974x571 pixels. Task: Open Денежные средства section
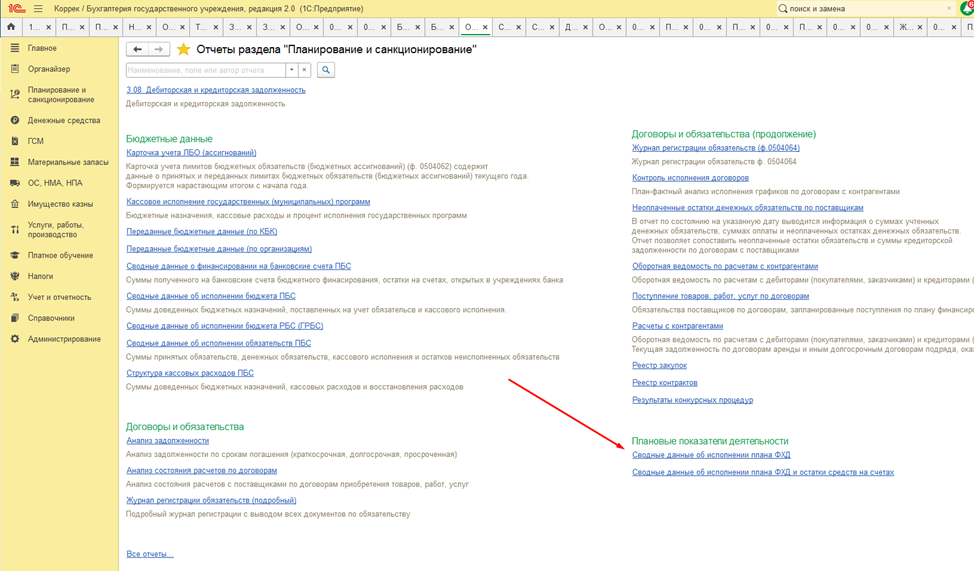click(x=64, y=121)
